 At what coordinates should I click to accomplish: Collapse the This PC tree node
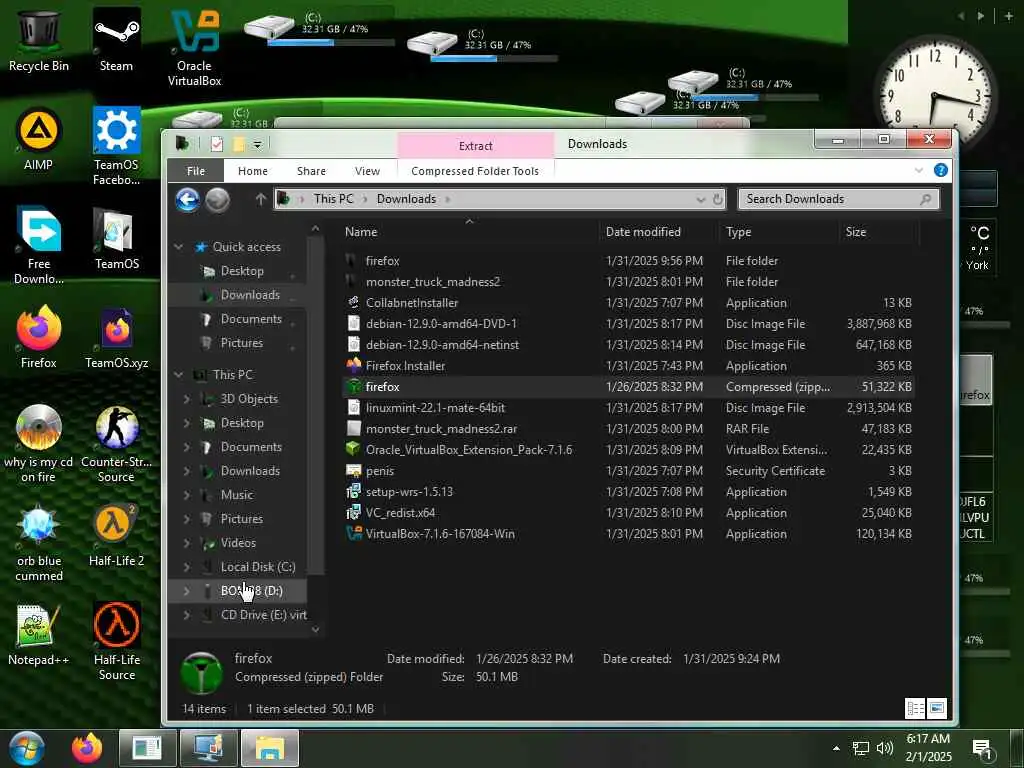click(x=178, y=375)
